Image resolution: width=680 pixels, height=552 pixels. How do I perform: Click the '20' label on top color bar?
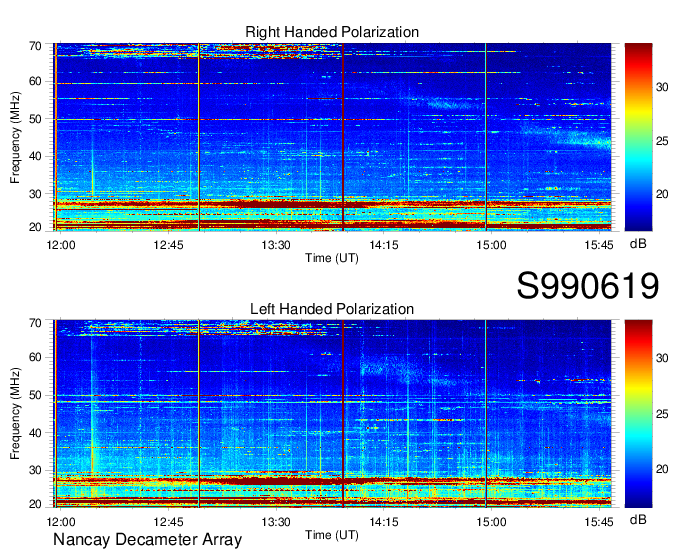point(662,194)
